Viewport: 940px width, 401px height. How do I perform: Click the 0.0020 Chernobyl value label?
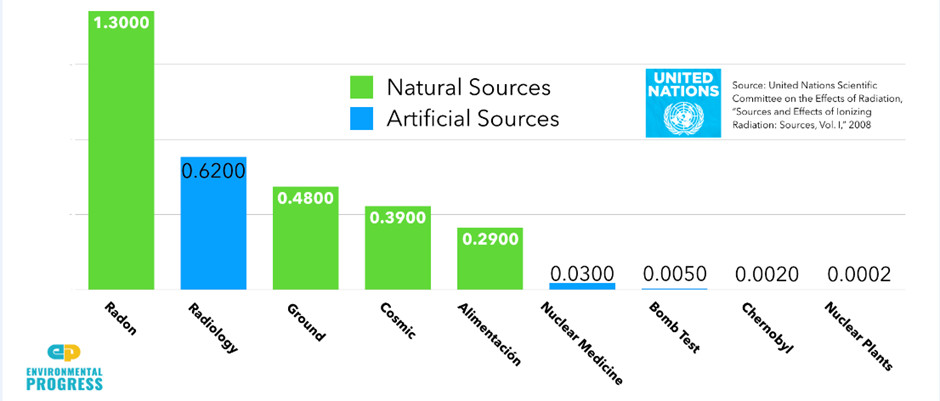pos(767,273)
